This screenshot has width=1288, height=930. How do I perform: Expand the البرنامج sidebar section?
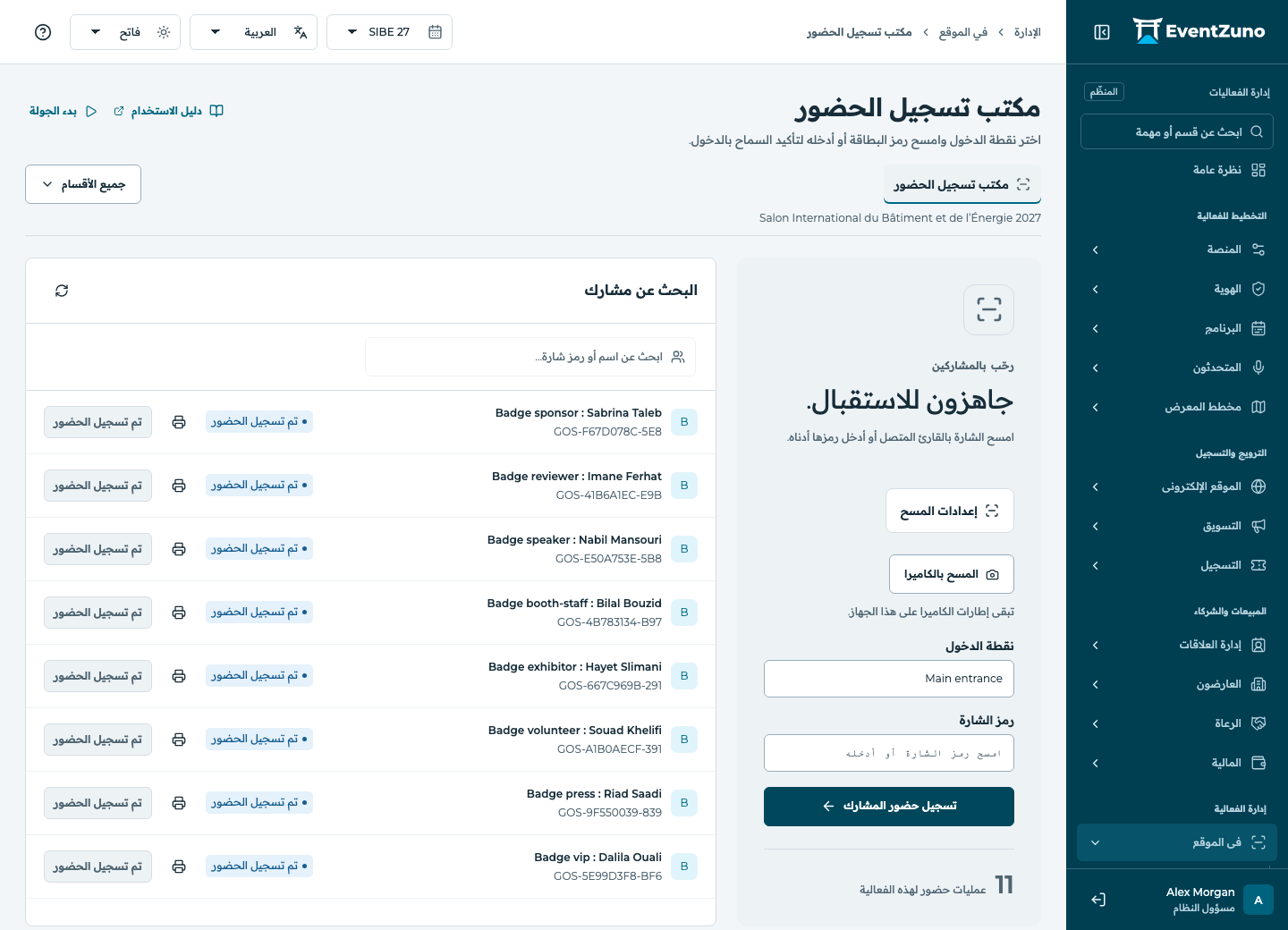[x=1177, y=328]
